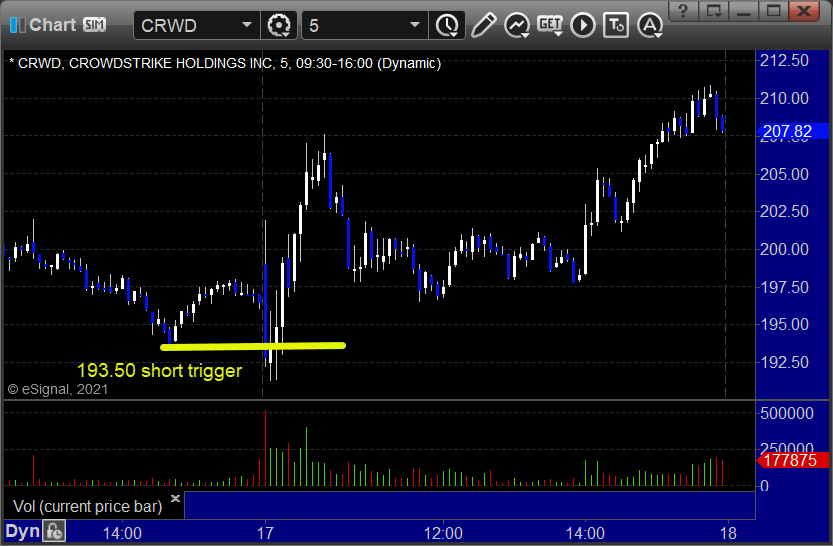Open the time template clock icon
This screenshot has height=546, width=833.
pyautogui.click(x=447, y=25)
